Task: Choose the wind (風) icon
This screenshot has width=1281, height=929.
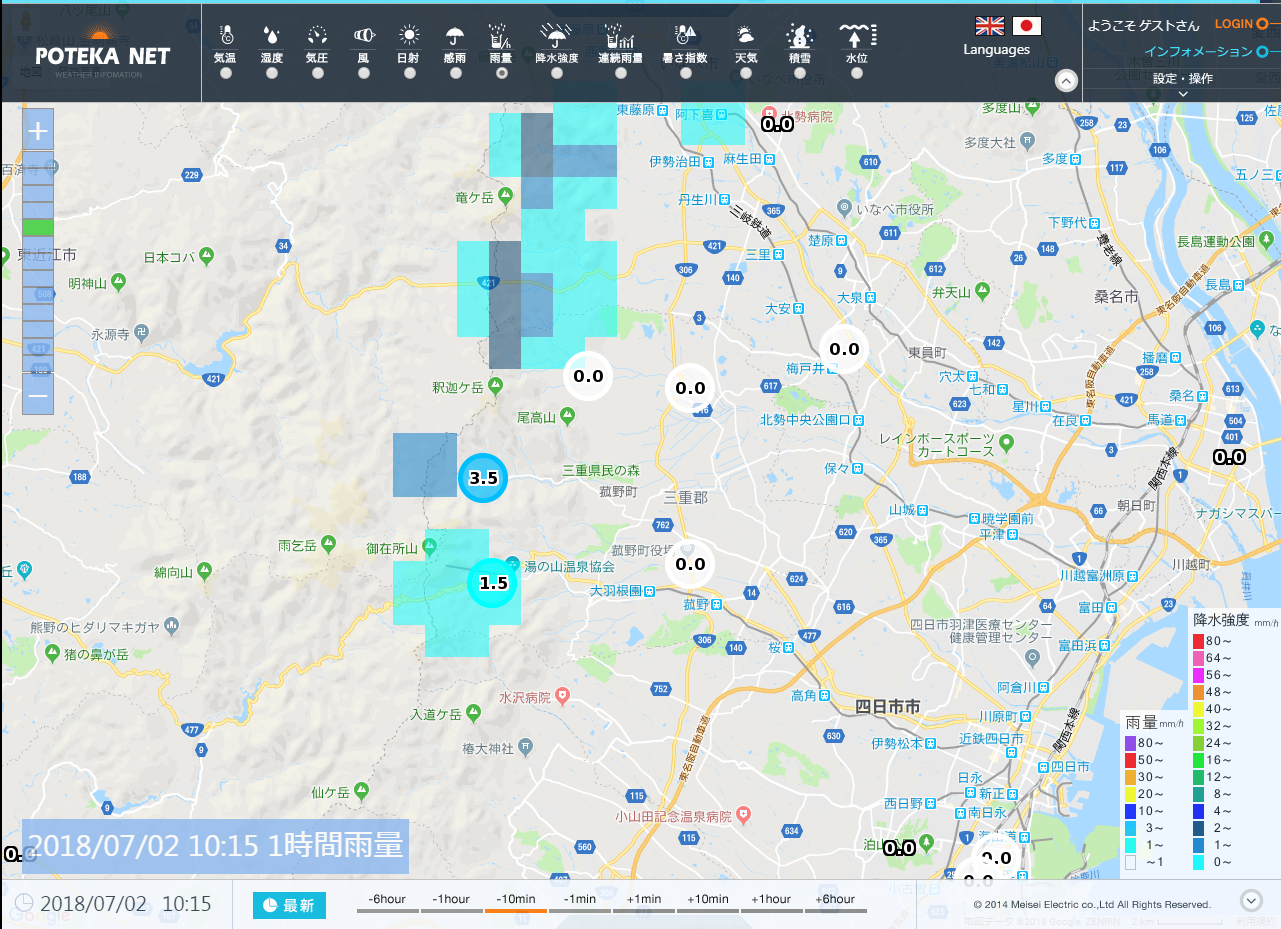Action: [363, 37]
